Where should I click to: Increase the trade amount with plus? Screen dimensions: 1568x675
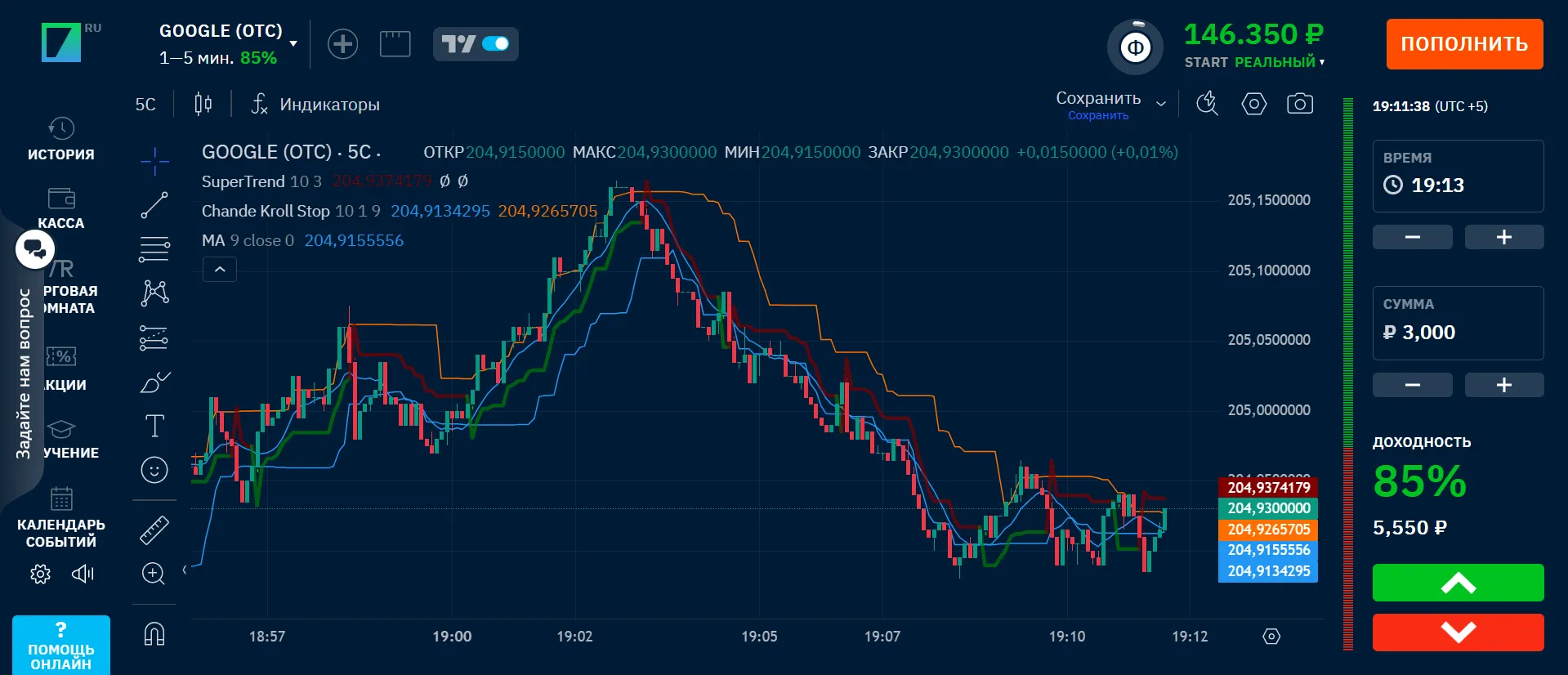pyautogui.click(x=1503, y=385)
